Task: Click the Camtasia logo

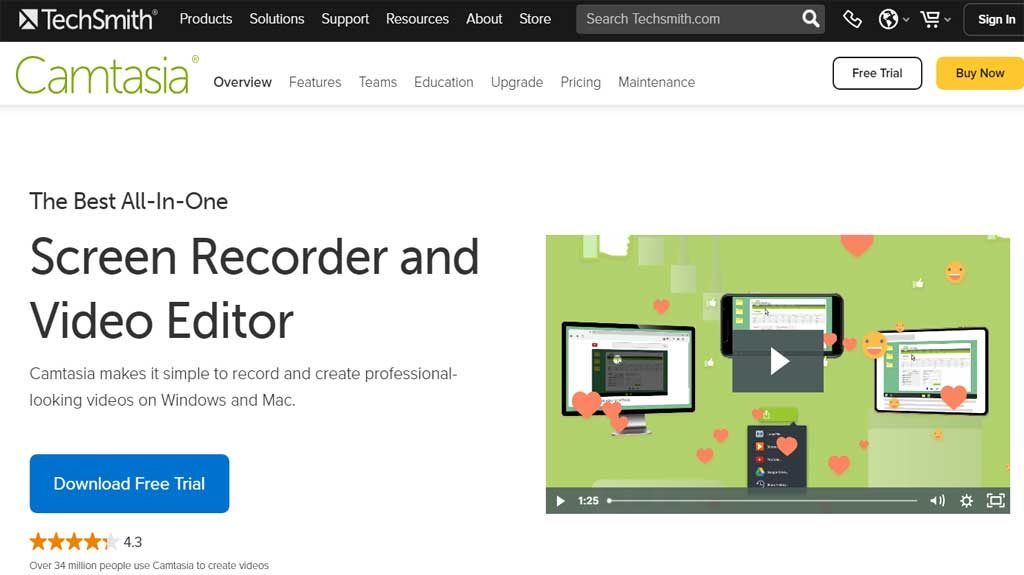Action: (102, 76)
